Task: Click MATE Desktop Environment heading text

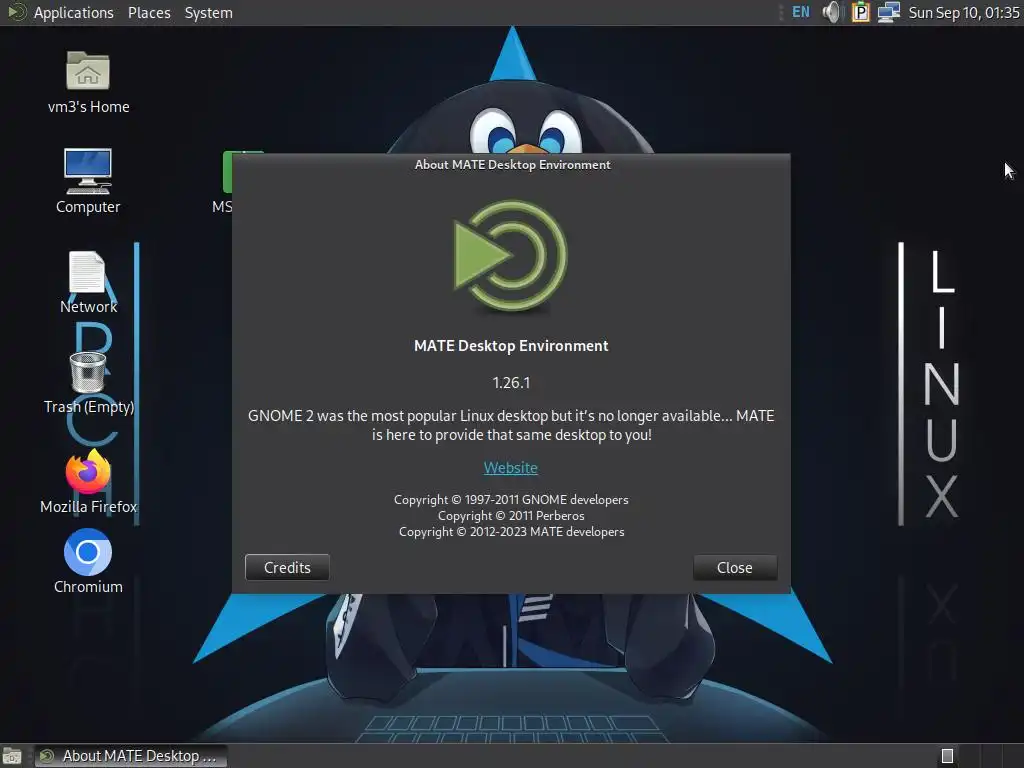Action: [511, 345]
